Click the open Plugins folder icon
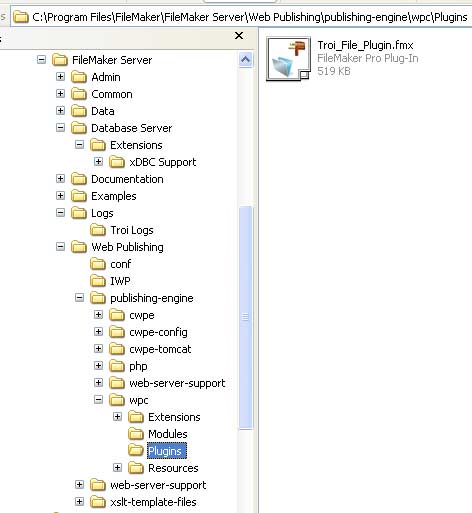 click(x=136, y=451)
